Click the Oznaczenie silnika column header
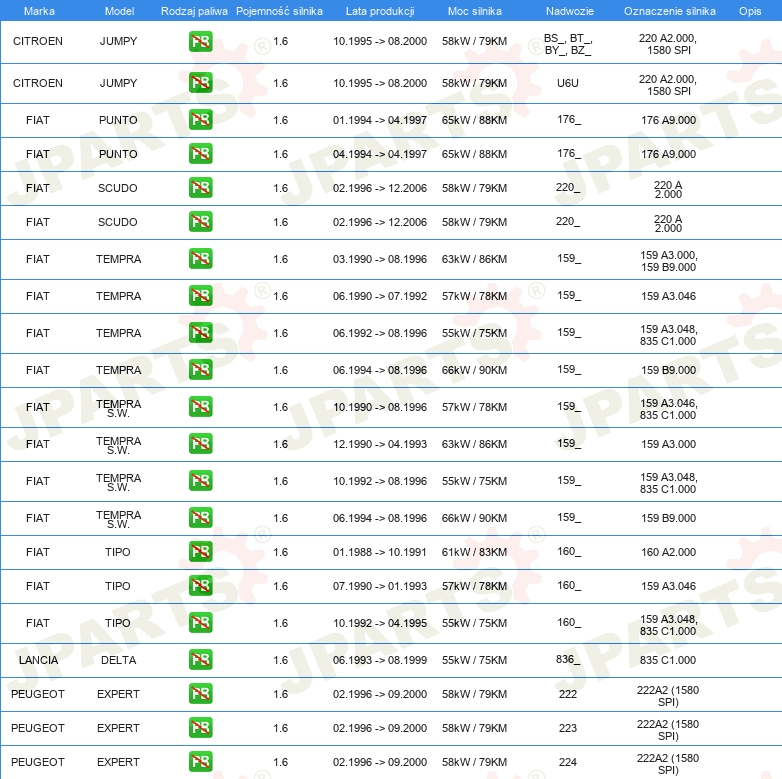This screenshot has width=782, height=779. tap(668, 11)
